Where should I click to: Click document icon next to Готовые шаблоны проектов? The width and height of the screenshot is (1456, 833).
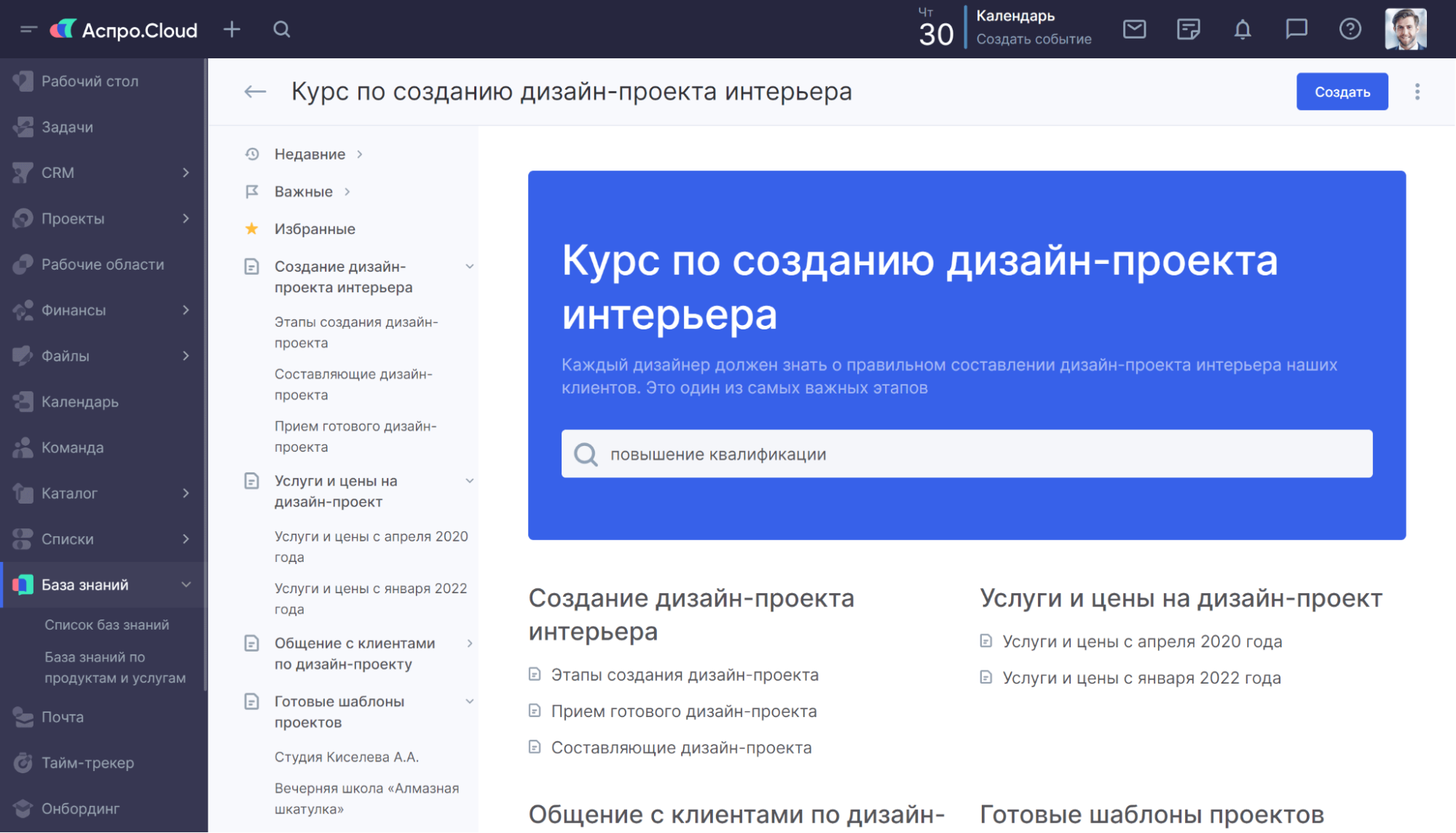coord(252,702)
